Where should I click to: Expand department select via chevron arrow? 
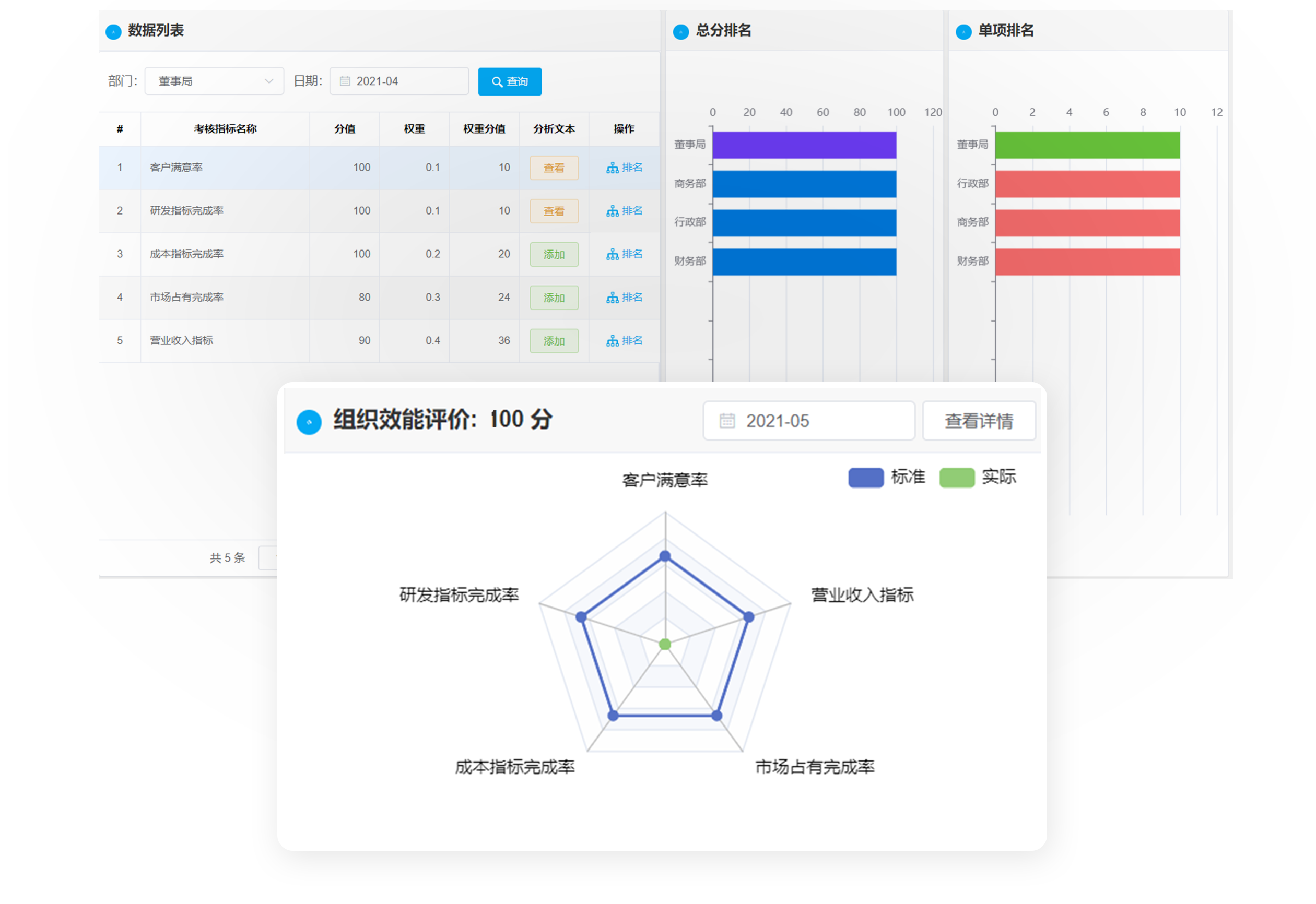[x=268, y=81]
